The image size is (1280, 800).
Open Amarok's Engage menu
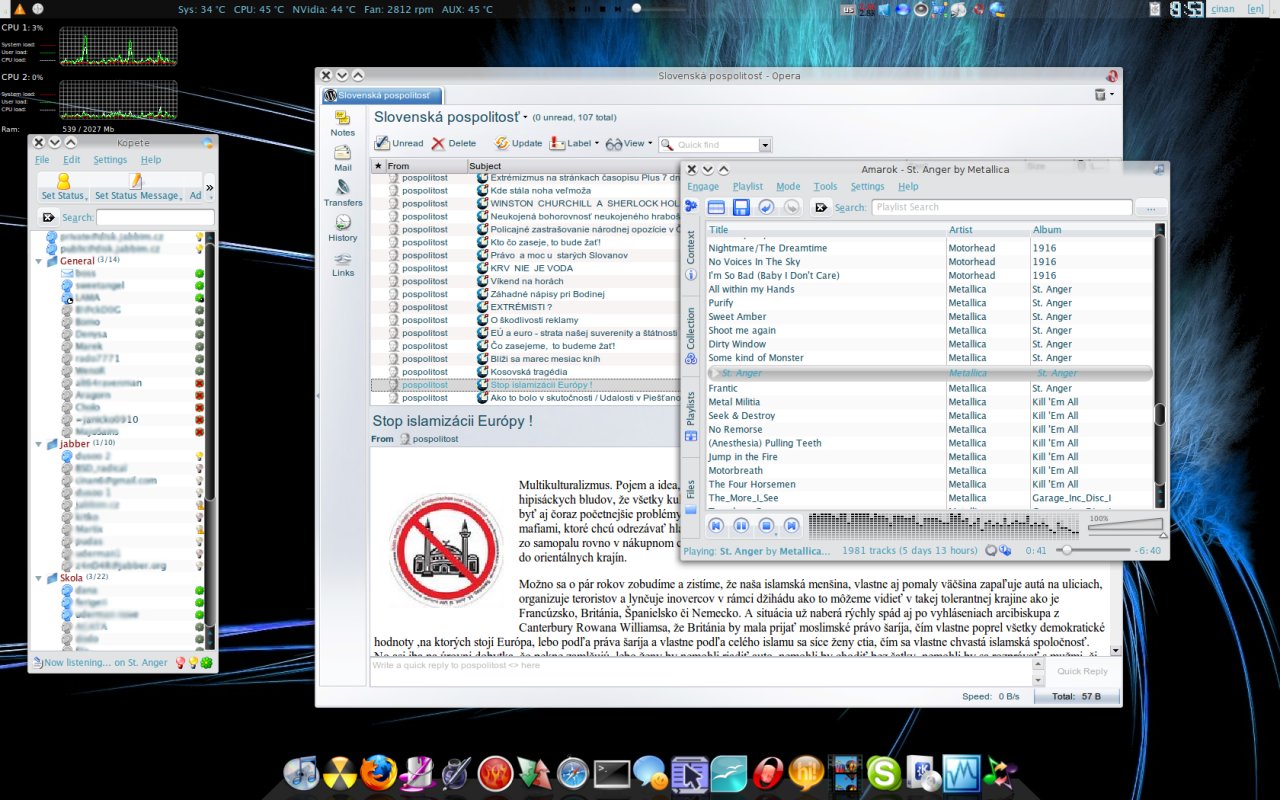coord(703,186)
